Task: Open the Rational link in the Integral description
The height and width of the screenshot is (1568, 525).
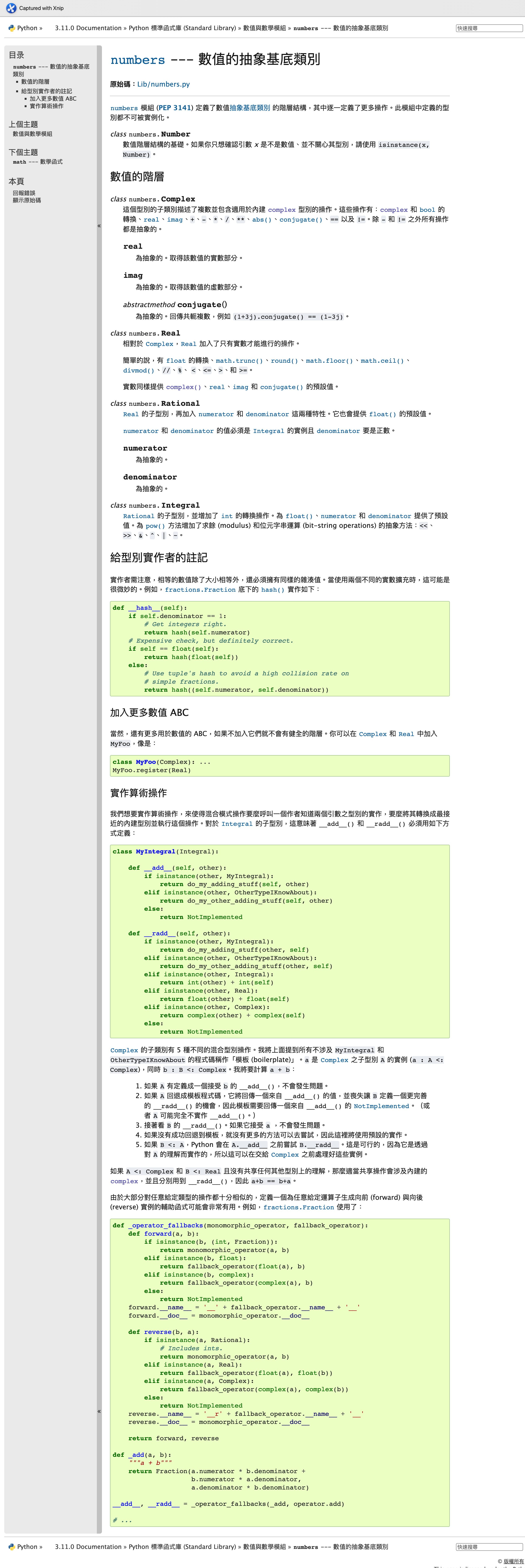Action: pos(139,516)
